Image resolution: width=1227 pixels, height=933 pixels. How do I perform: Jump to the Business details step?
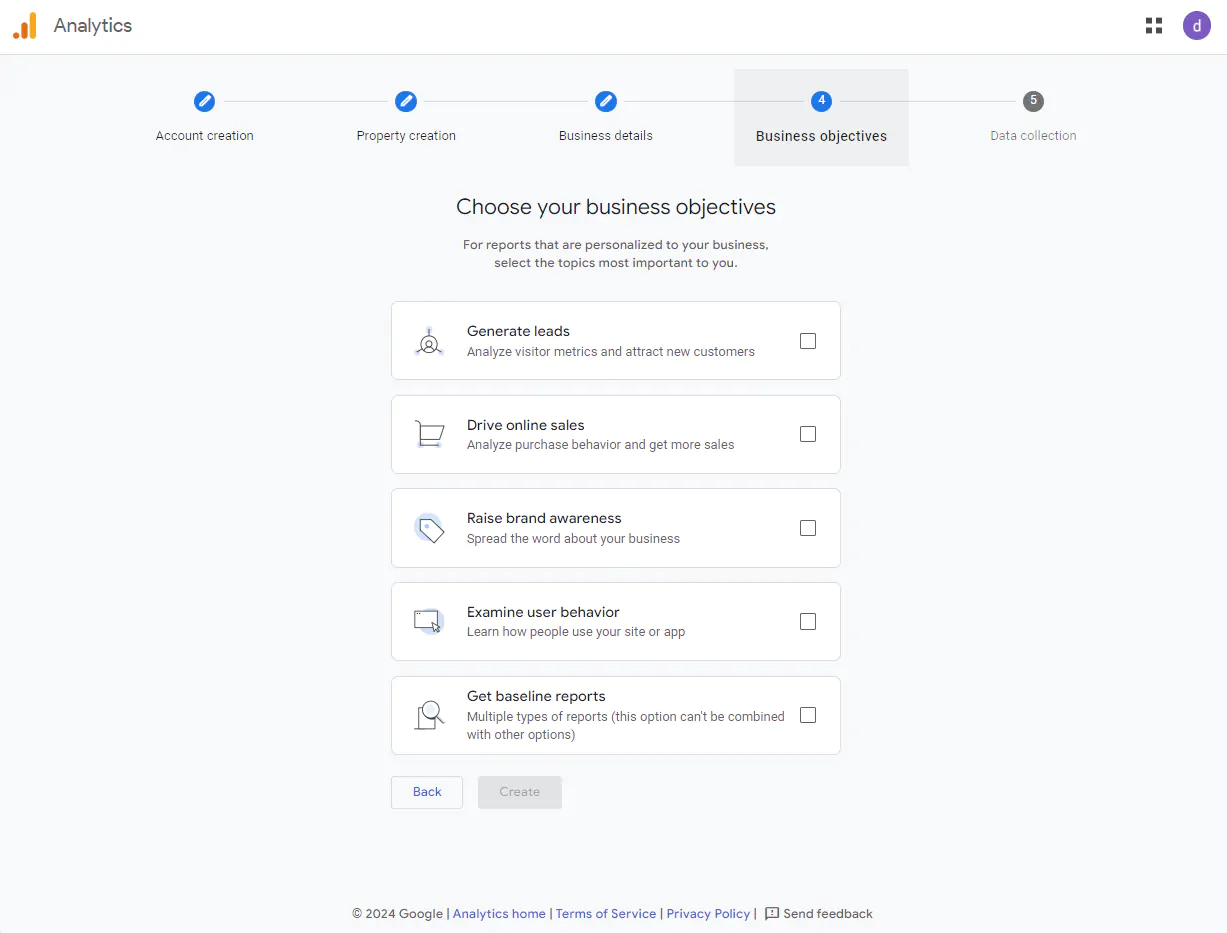coord(606,102)
